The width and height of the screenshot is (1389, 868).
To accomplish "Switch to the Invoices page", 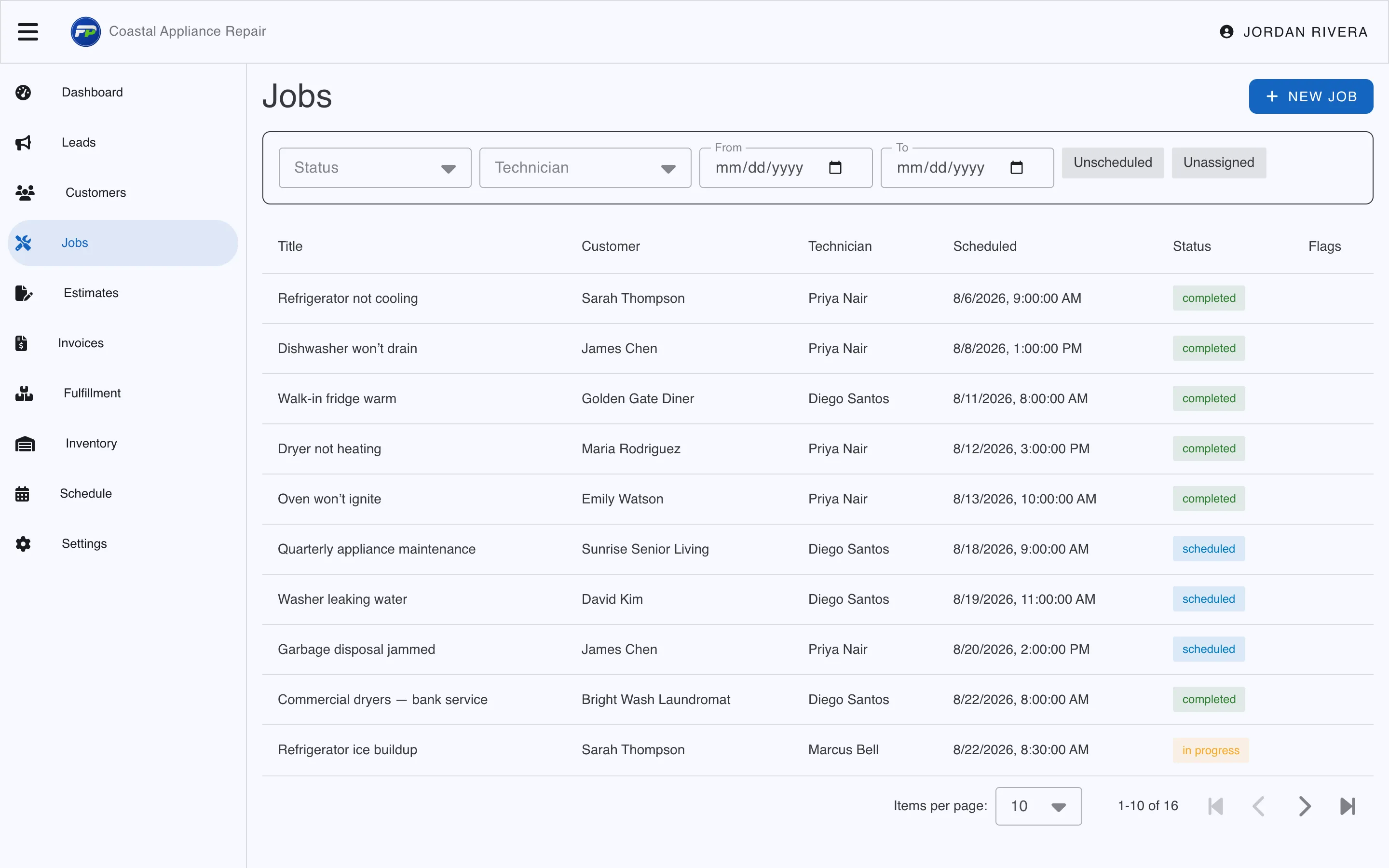I will [x=123, y=343].
